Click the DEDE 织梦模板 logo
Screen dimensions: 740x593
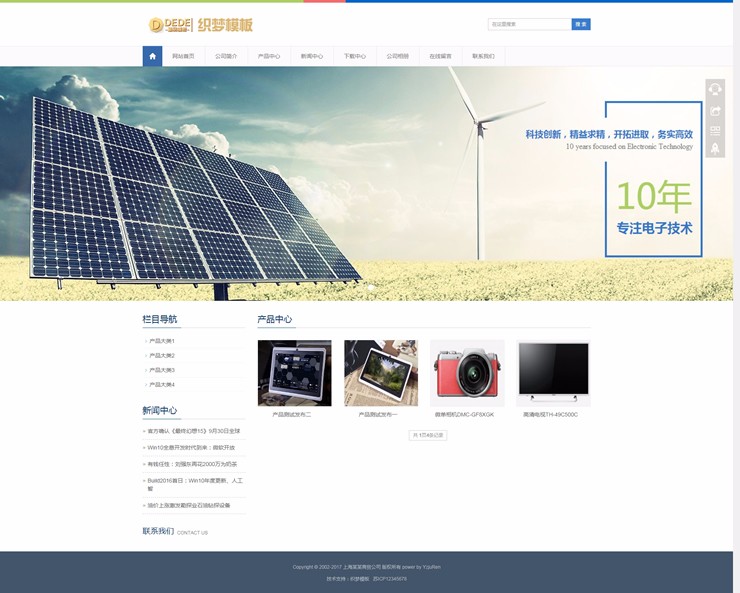[201, 25]
